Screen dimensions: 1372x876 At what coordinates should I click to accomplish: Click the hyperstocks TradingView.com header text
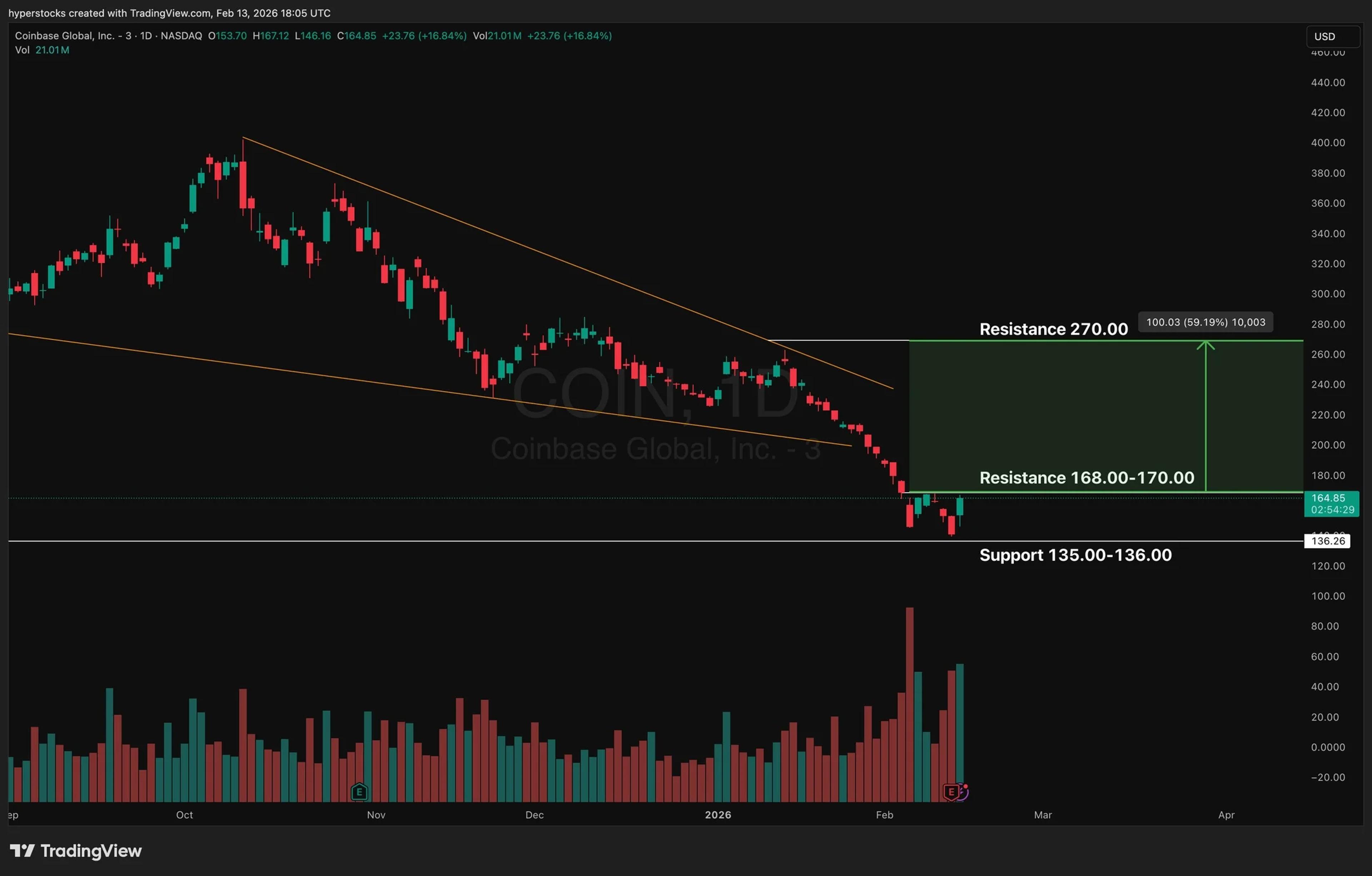tap(169, 13)
